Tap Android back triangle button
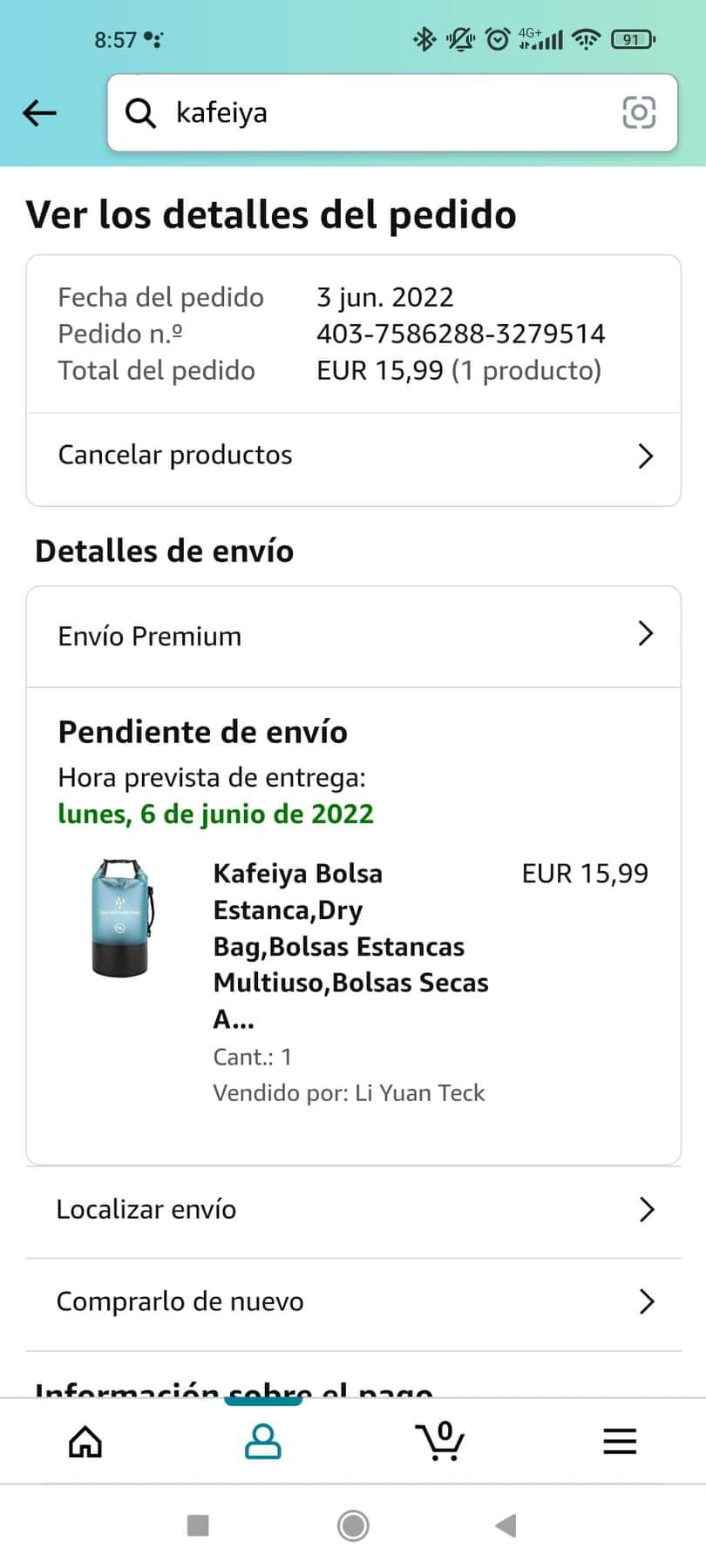706x1568 pixels. pyautogui.click(x=506, y=1525)
